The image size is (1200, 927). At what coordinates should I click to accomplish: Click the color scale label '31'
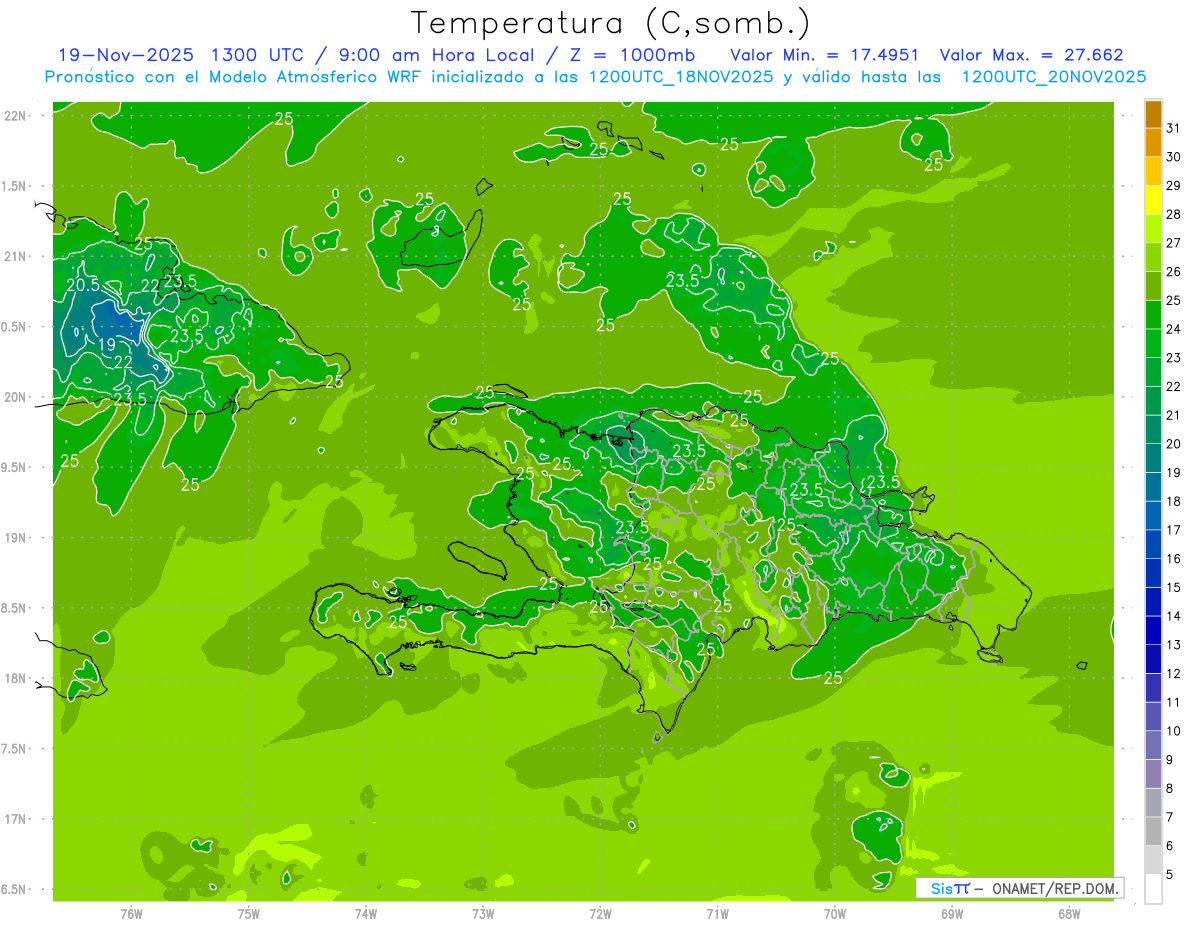1174,128
